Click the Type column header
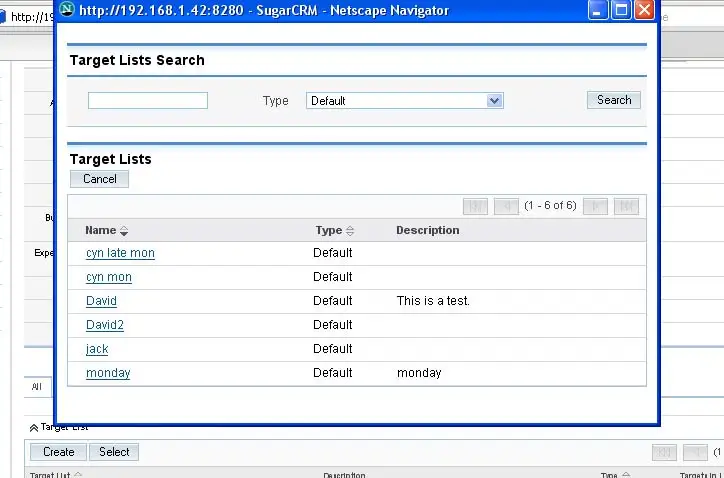Screen dimensions: 724x478 (x=329, y=230)
